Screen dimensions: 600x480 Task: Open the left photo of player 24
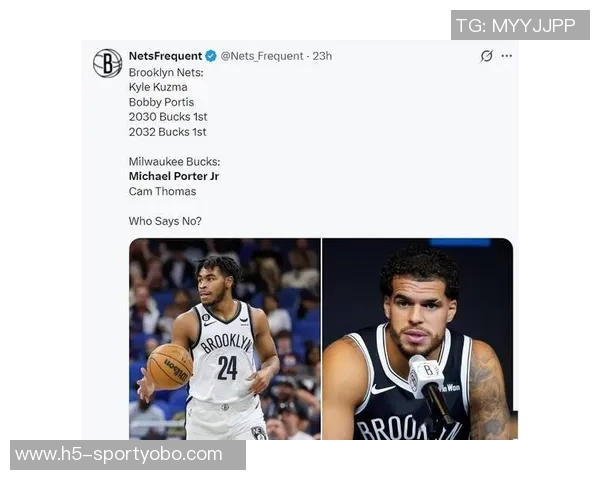click(225, 339)
